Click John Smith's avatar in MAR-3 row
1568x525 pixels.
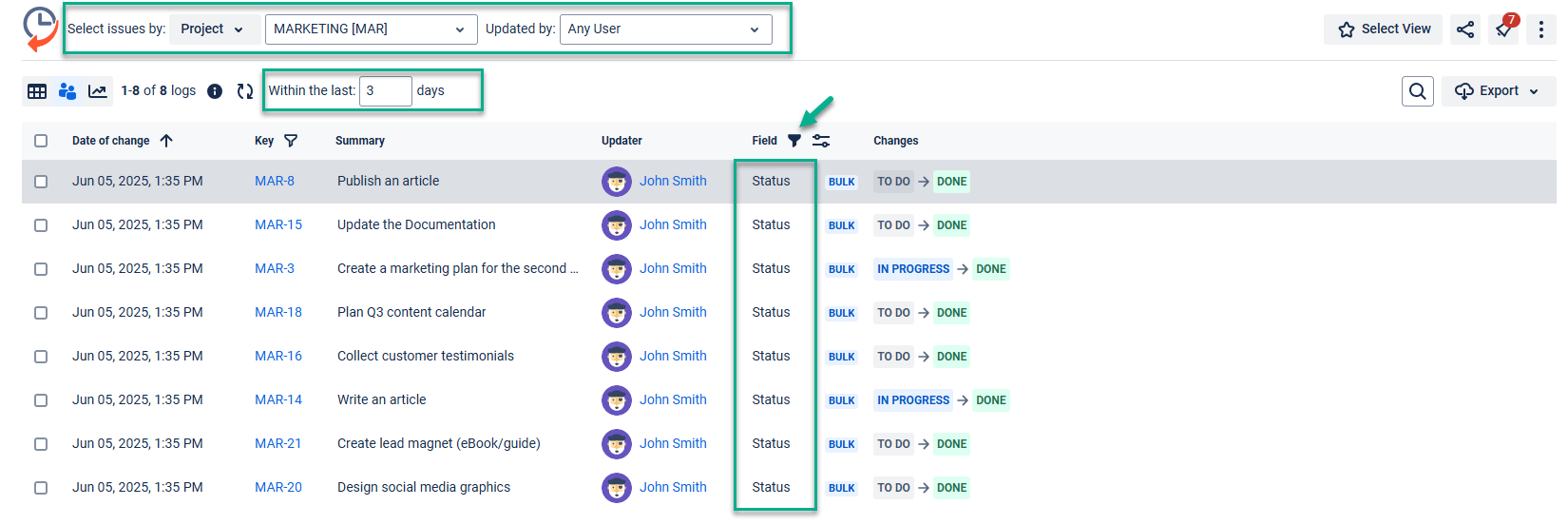[617, 269]
